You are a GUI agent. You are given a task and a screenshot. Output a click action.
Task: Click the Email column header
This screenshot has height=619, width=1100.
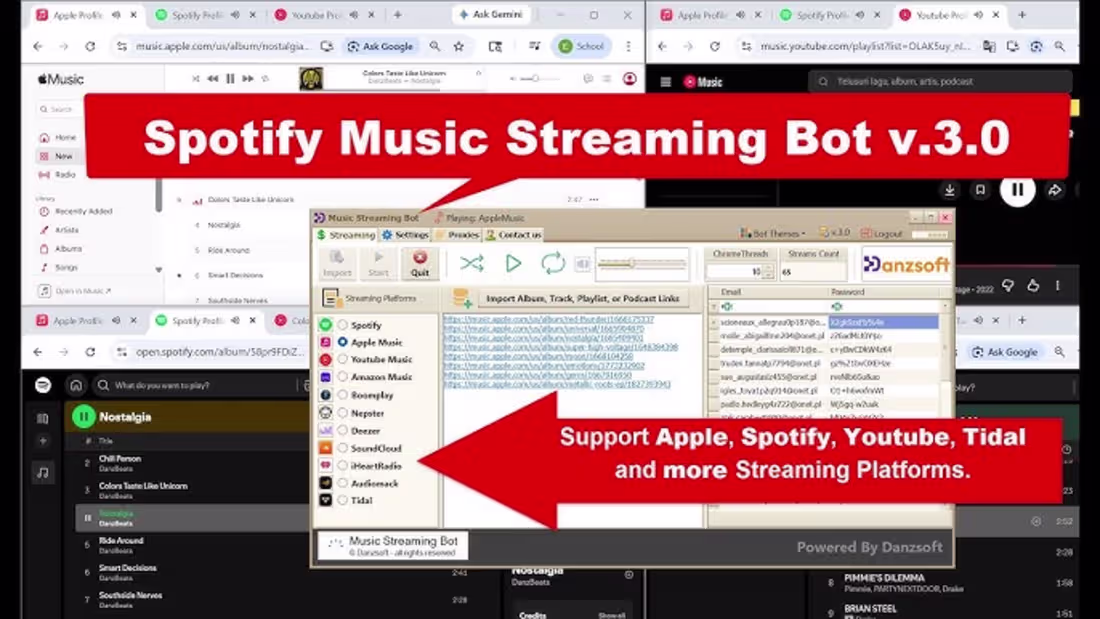773,292
